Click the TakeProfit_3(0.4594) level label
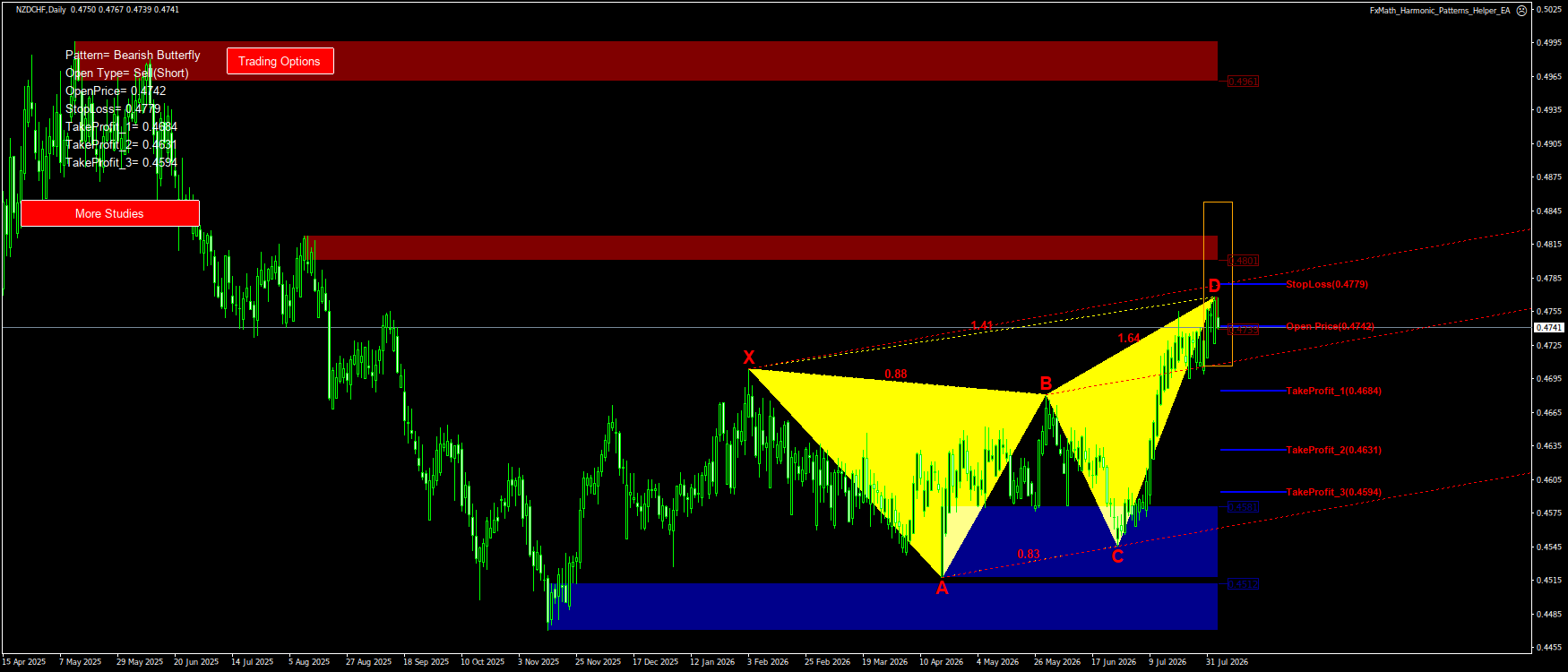 pos(1333,492)
